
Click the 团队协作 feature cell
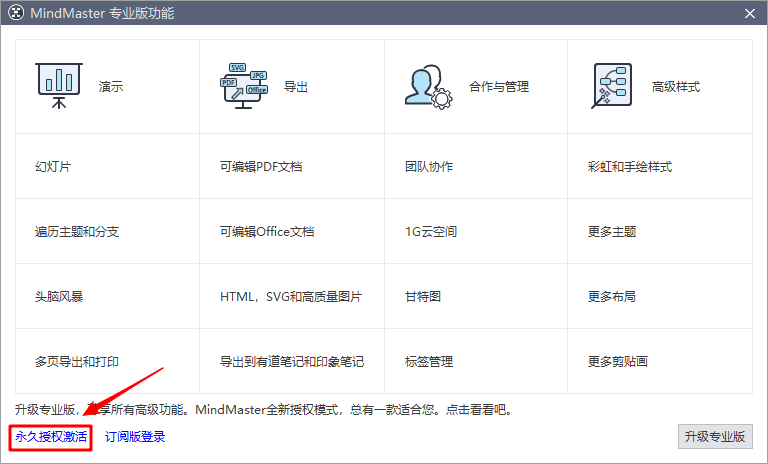click(476, 166)
